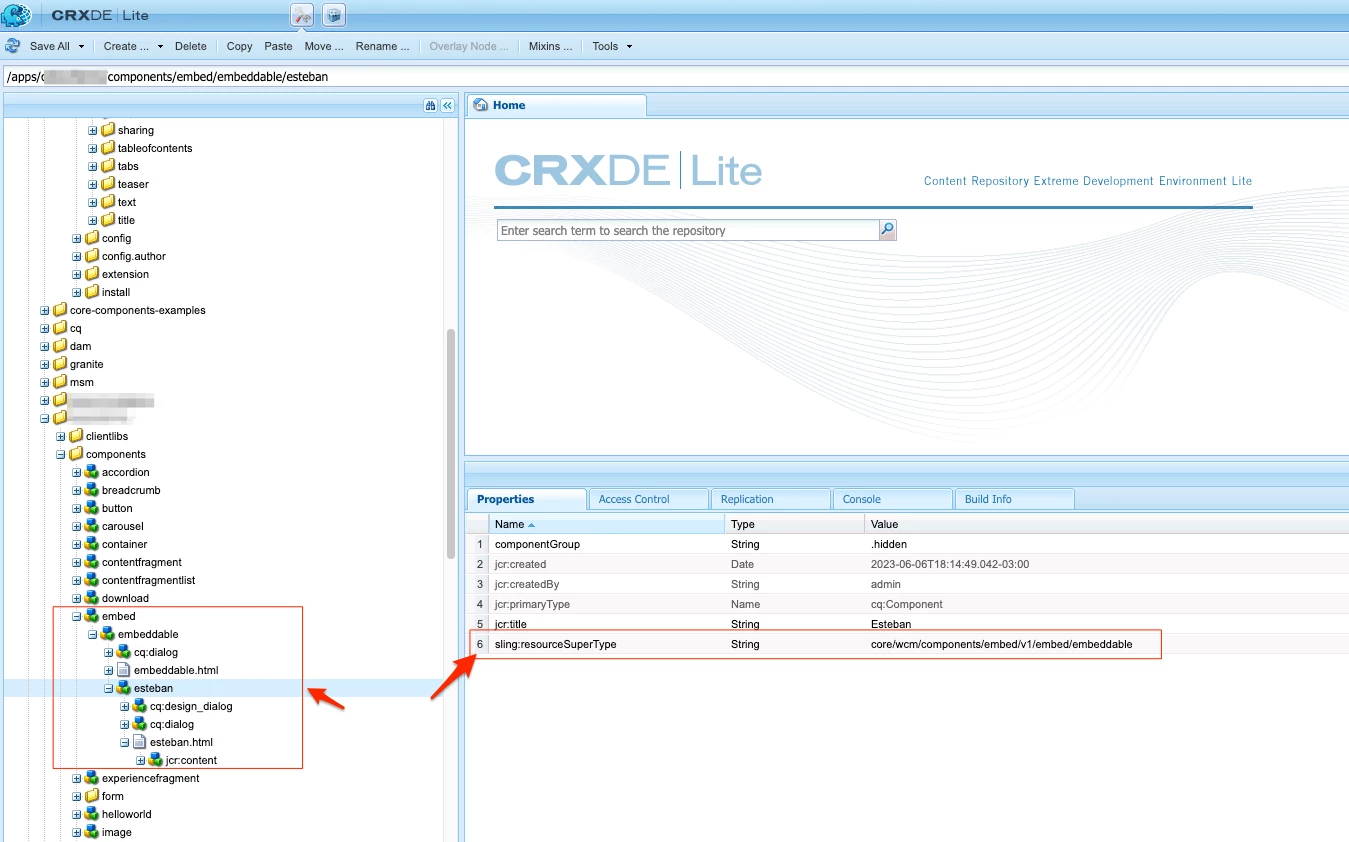Click the Delete button
This screenshot has width=1349, height=842.
tap(191, 46)
